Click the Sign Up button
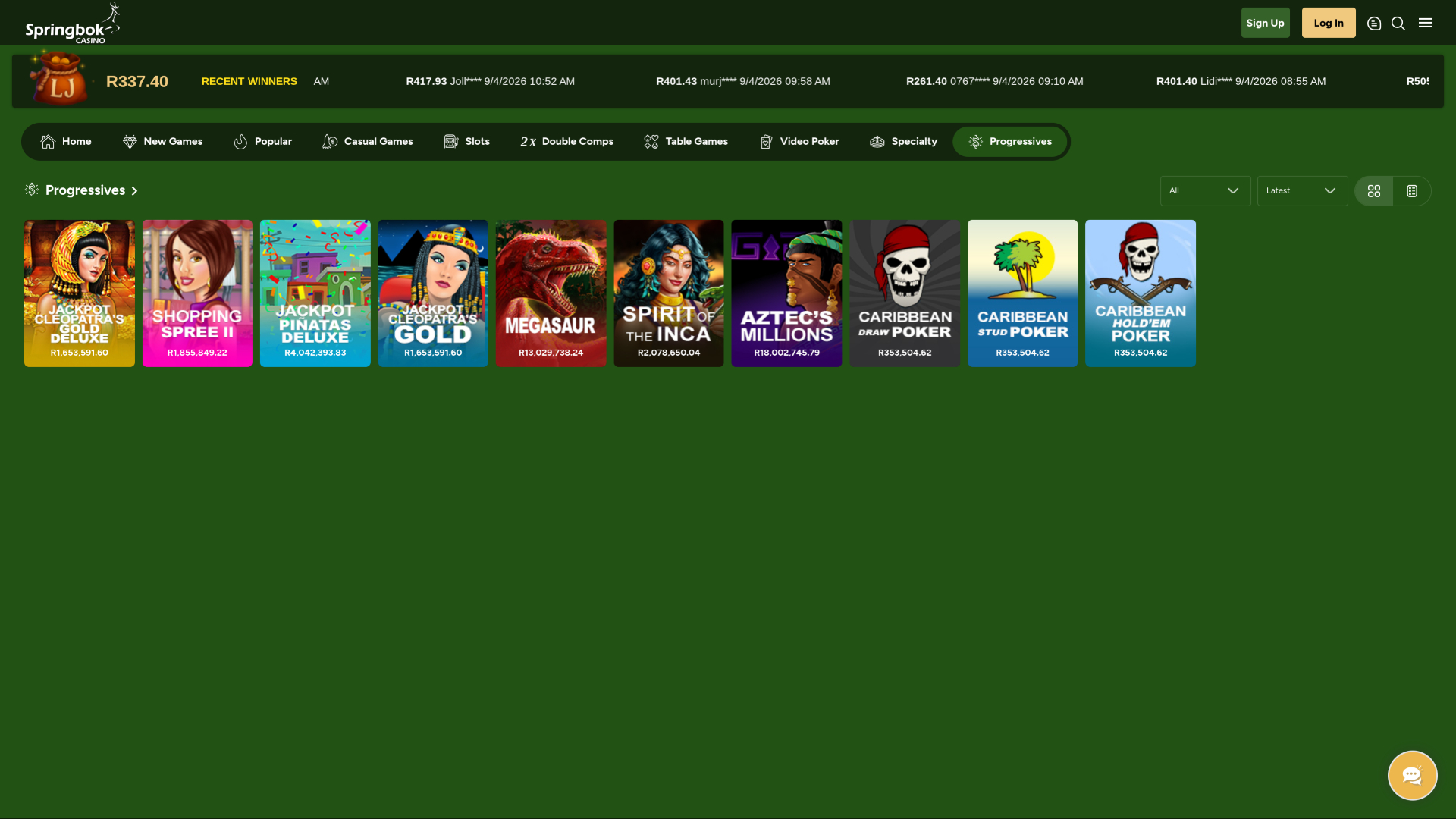 pos(1265,23)
